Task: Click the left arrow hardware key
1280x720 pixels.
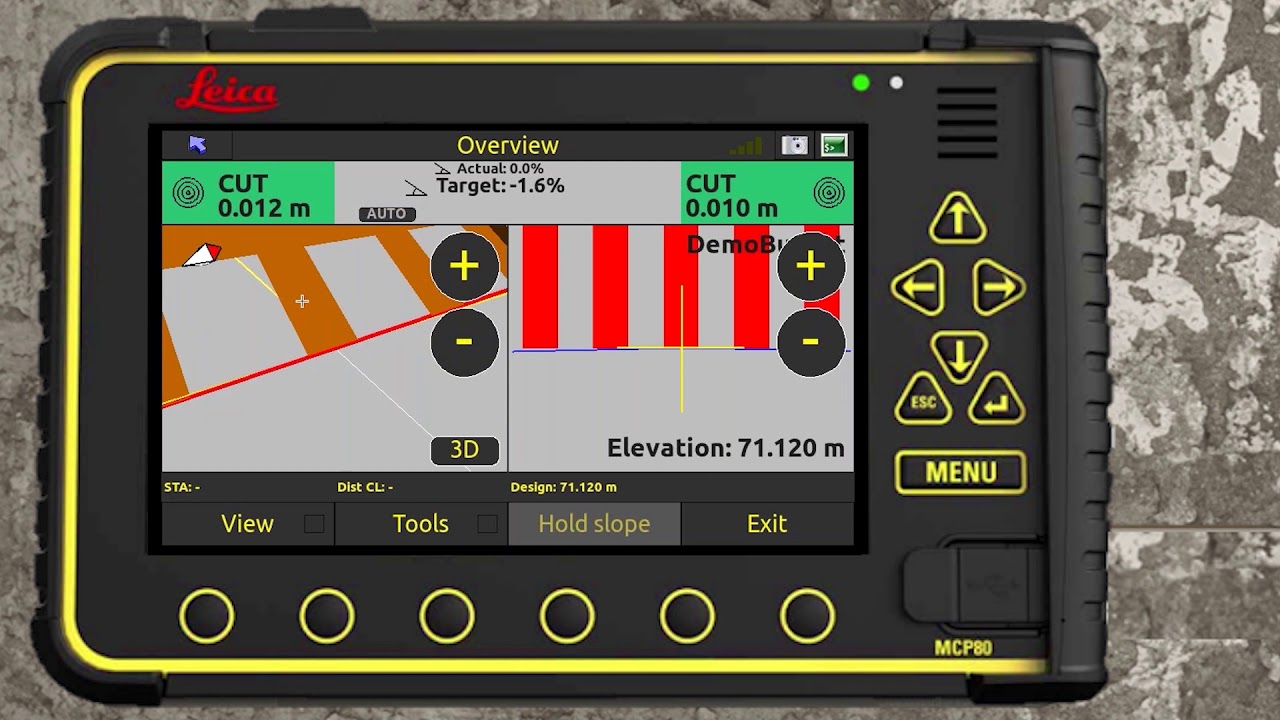Action: 918,288
